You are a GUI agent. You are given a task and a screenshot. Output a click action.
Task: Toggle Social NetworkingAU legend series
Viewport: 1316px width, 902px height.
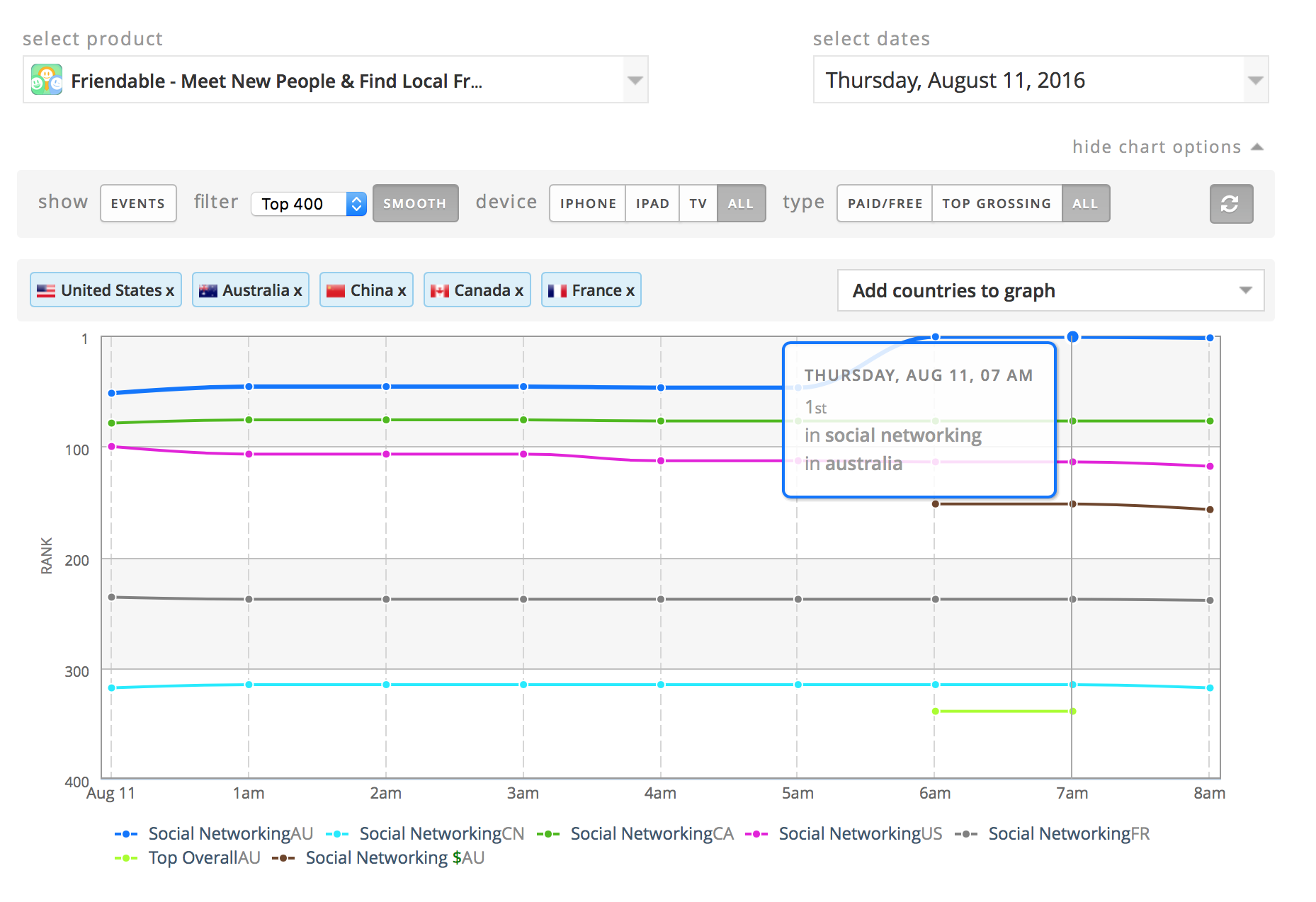click(x=214, y=834)
